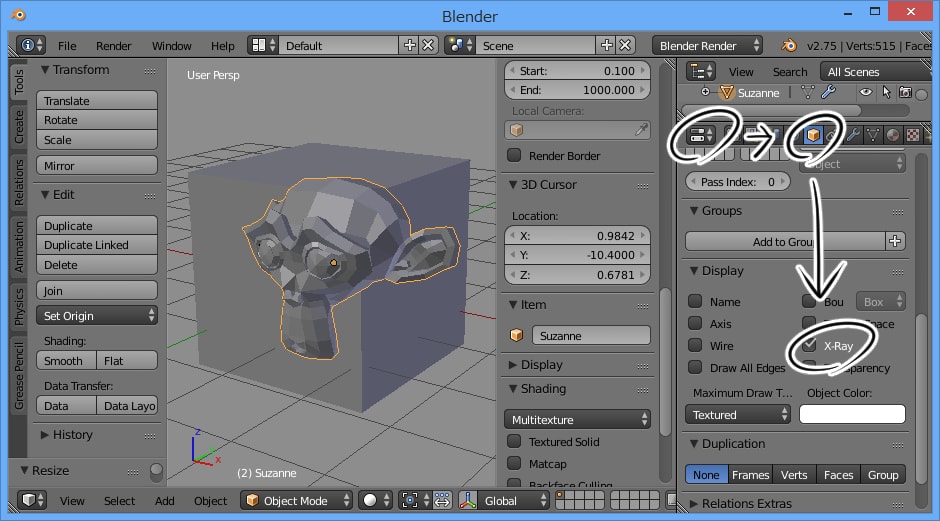
Task: Open the Add menu in 3D View header
Action: point(164,501)
